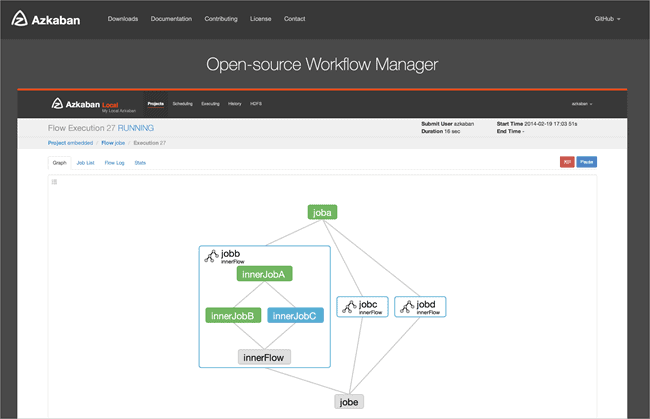Select the jobc innerFlow node label
Viewport: 650px width, 419px height.
tap(370, 312)
